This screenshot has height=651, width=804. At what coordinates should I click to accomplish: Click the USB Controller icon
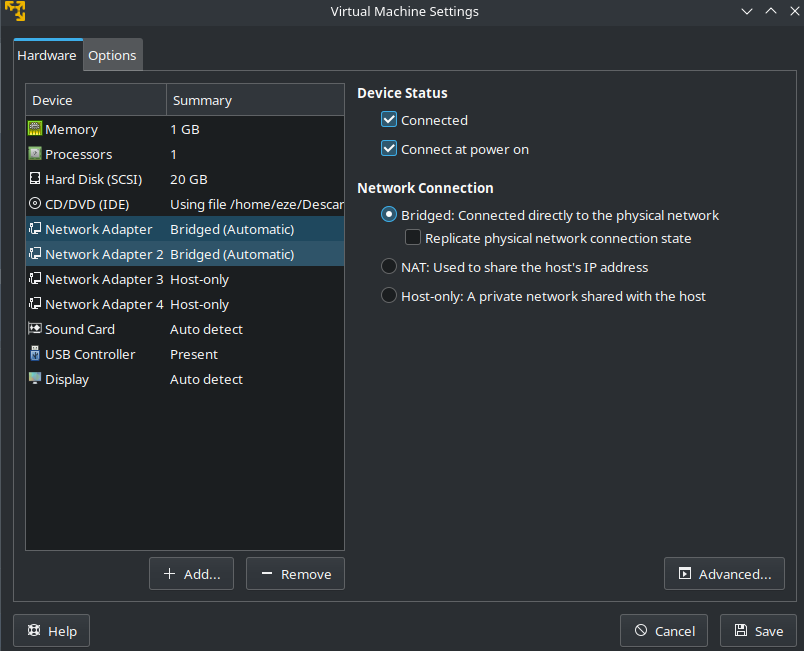click(x=35, y=354)
